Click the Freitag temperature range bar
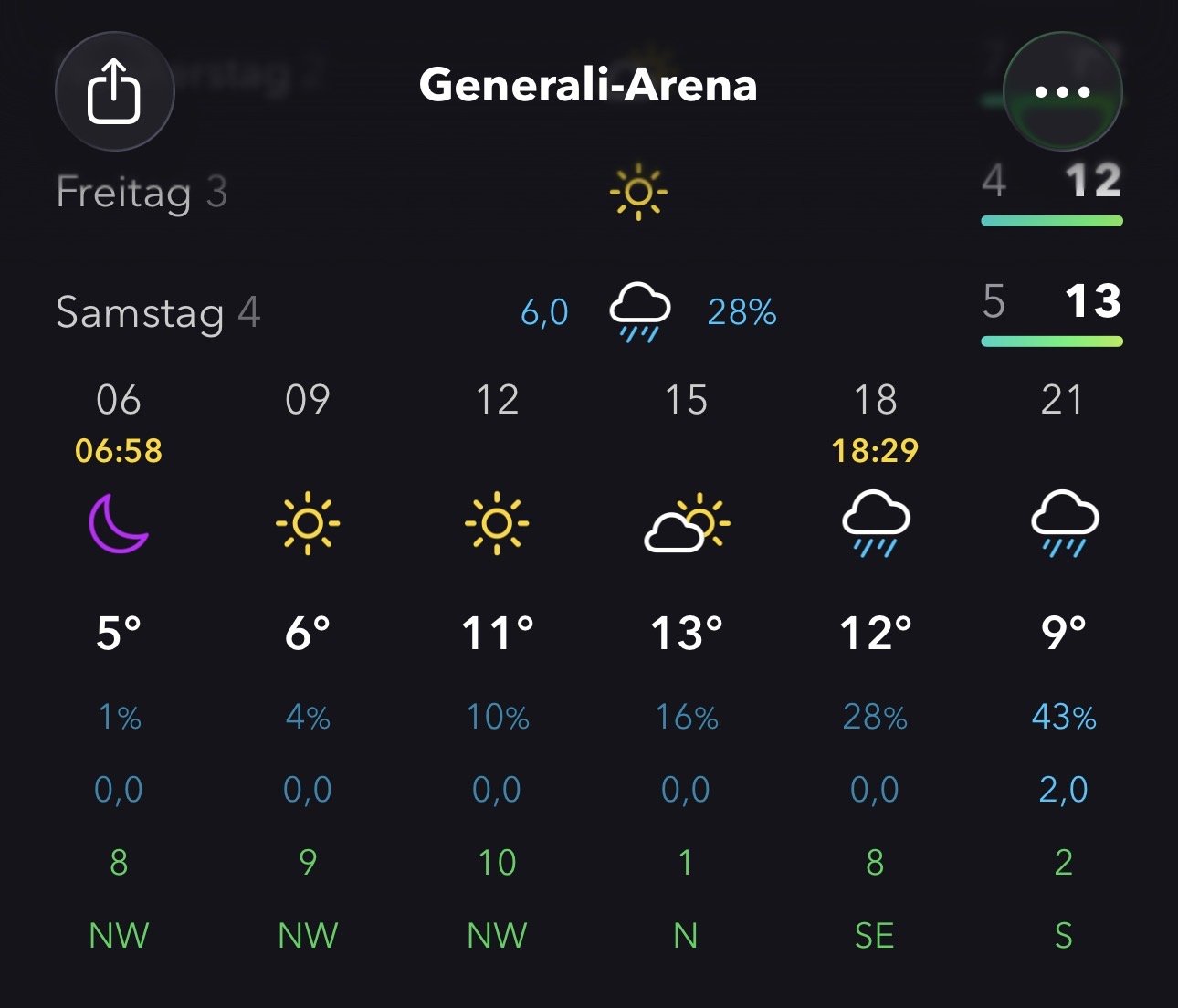Image resolution: width=1178 pixels, height=1008 pixels. 1051,221
